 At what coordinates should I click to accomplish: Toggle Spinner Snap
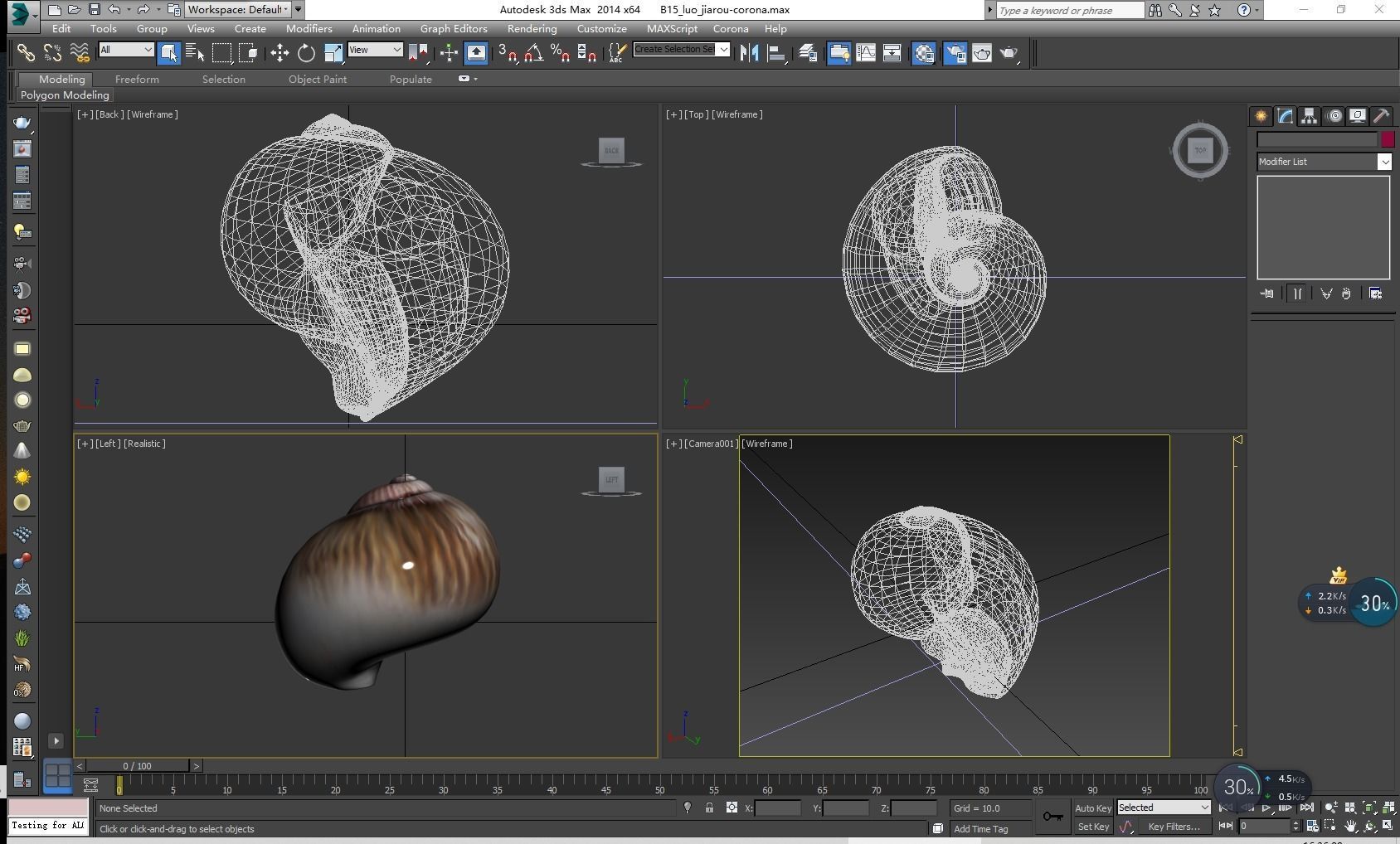587,53
